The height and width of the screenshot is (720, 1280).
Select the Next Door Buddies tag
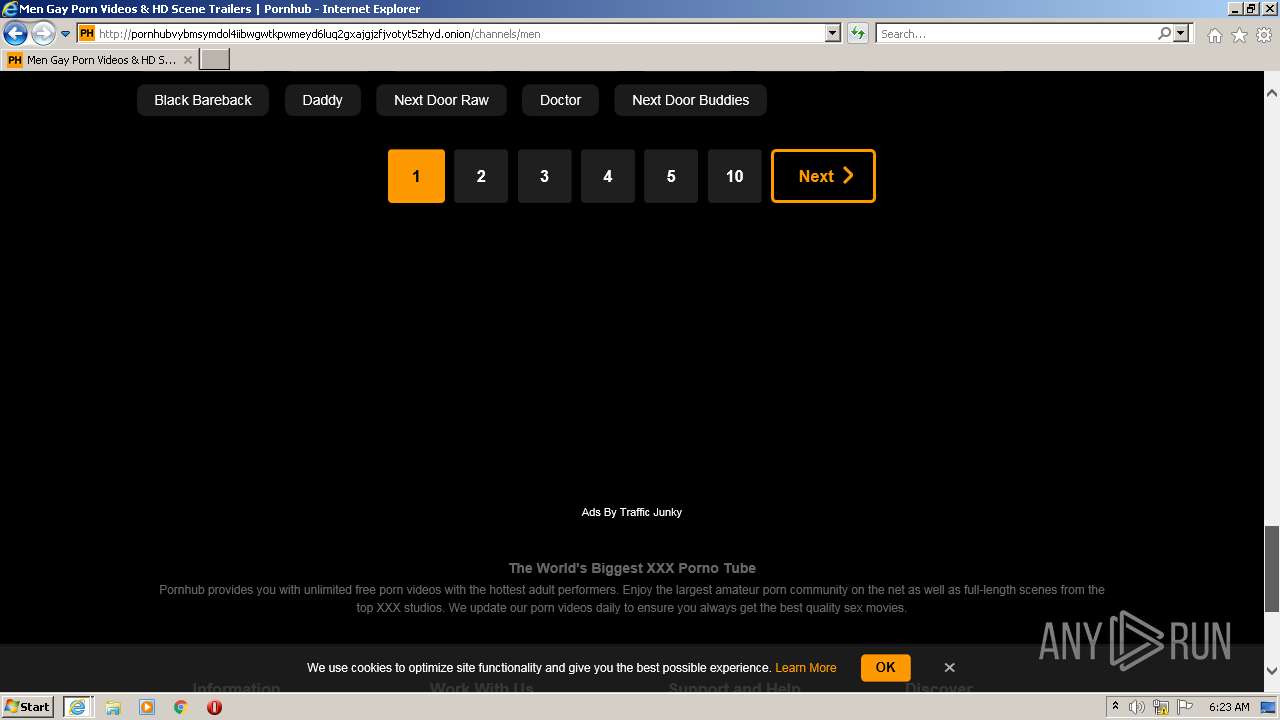pos(690,100)
